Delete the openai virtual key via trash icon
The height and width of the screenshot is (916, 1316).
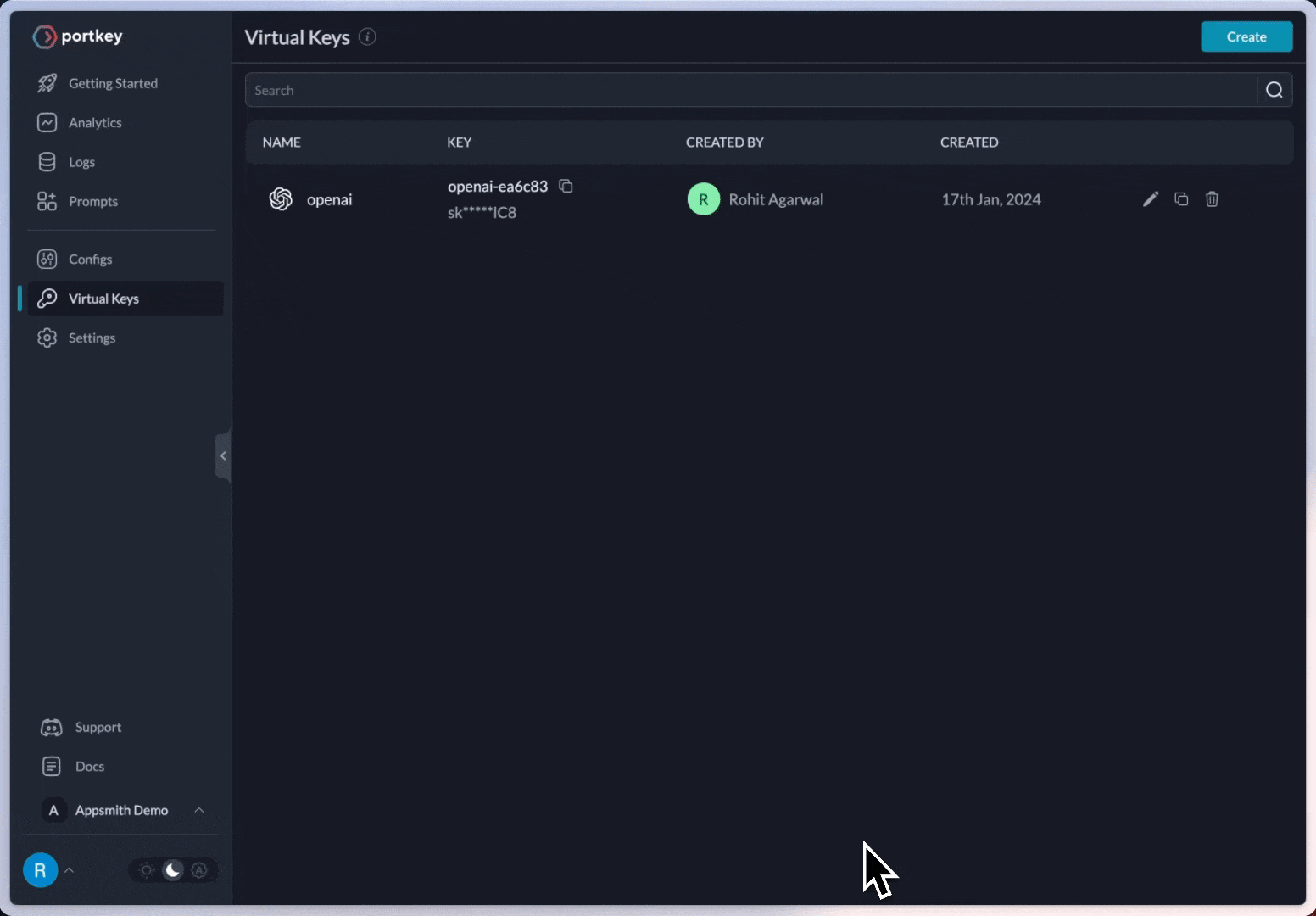(x=1212, y=199)
